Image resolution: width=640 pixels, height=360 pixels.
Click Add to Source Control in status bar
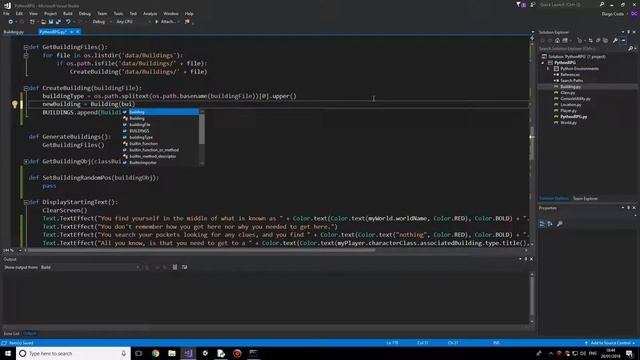(610, 343)
